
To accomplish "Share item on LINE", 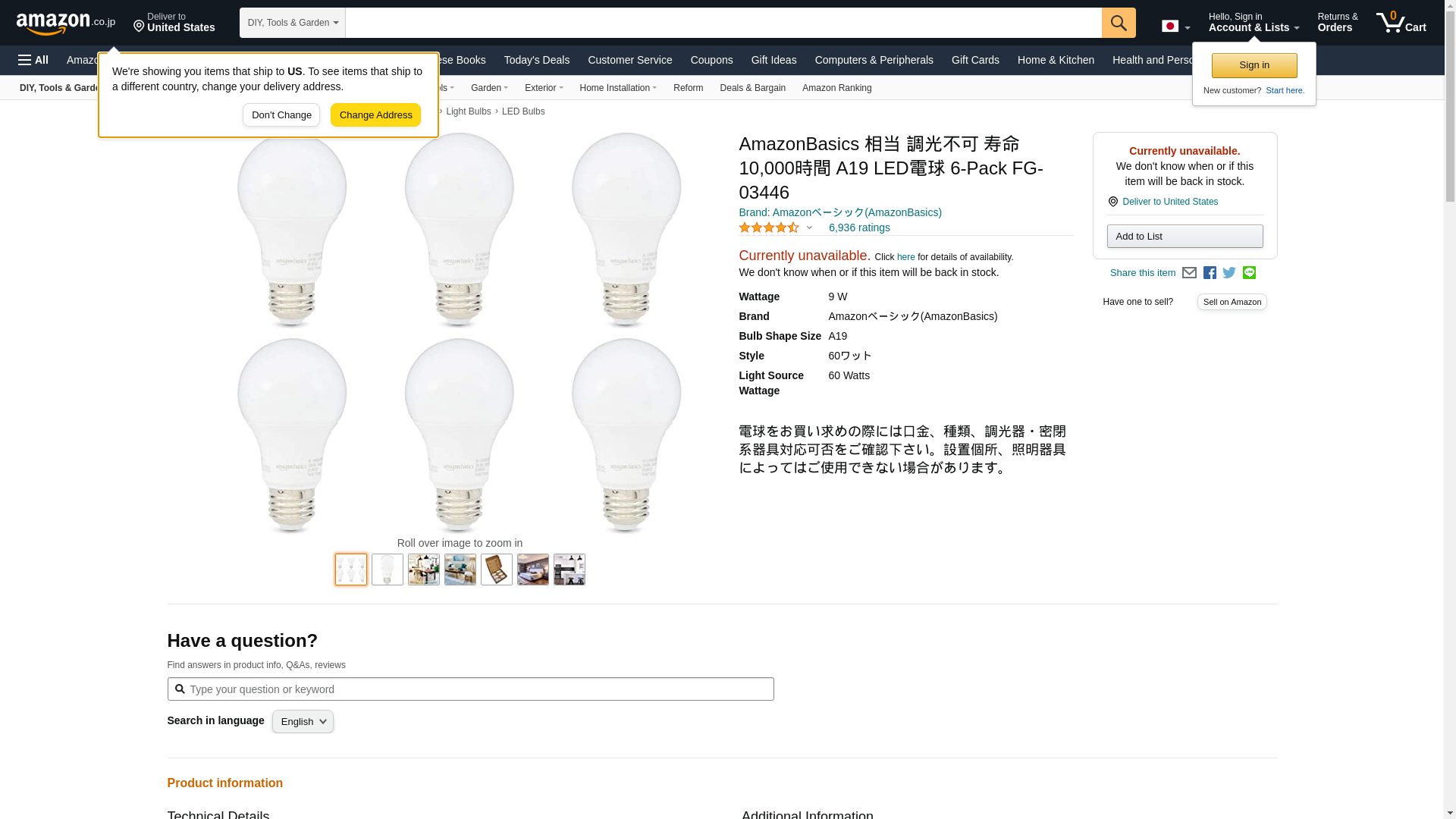I will pyautogui.click(x=1249, y=273).
